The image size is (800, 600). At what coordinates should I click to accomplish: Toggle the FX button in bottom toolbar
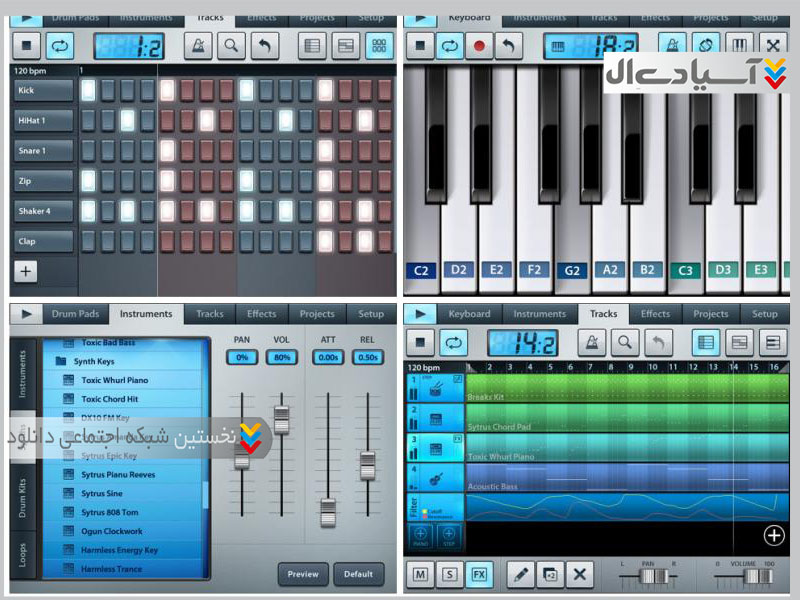click(480, 574)
